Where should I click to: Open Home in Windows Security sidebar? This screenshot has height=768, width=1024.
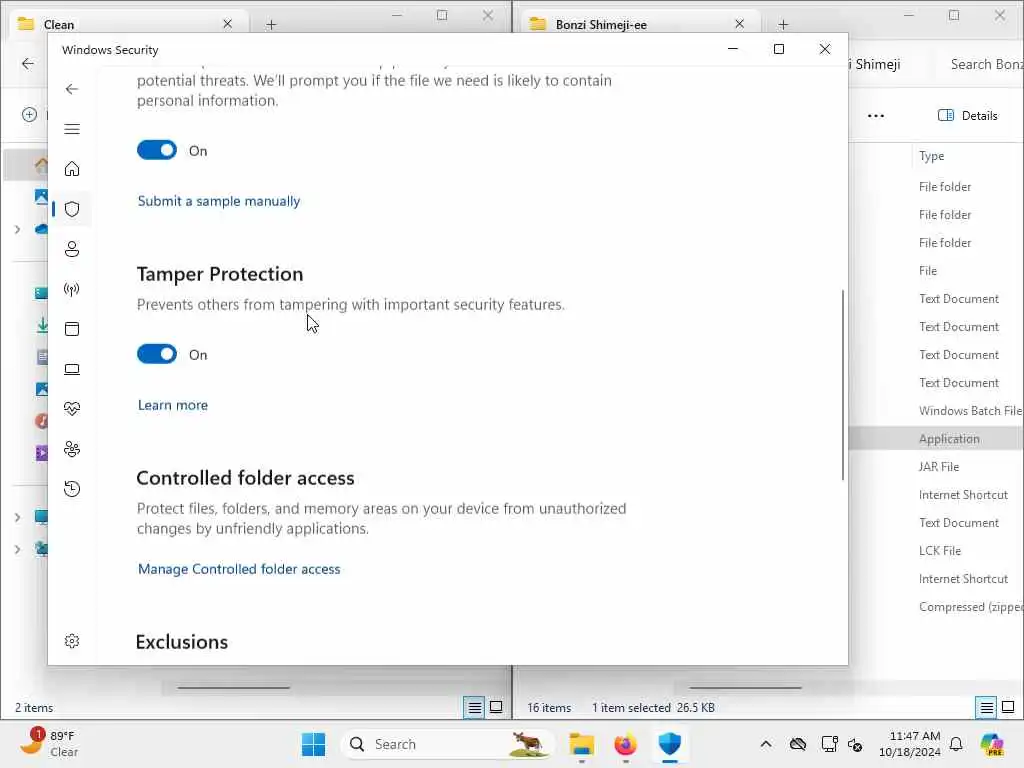(72, 169)
